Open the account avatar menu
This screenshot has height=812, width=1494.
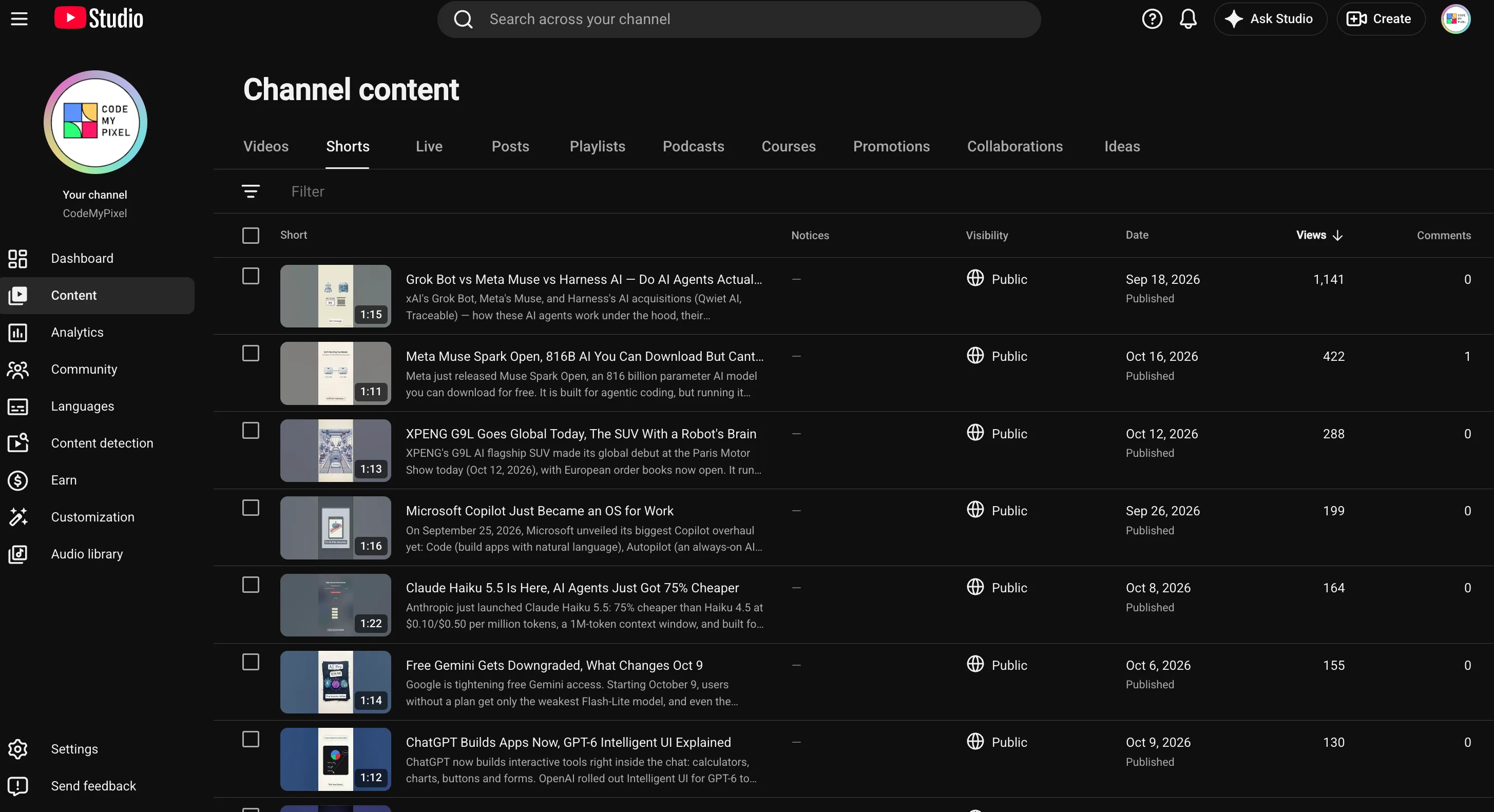(x=1455, y=19)
